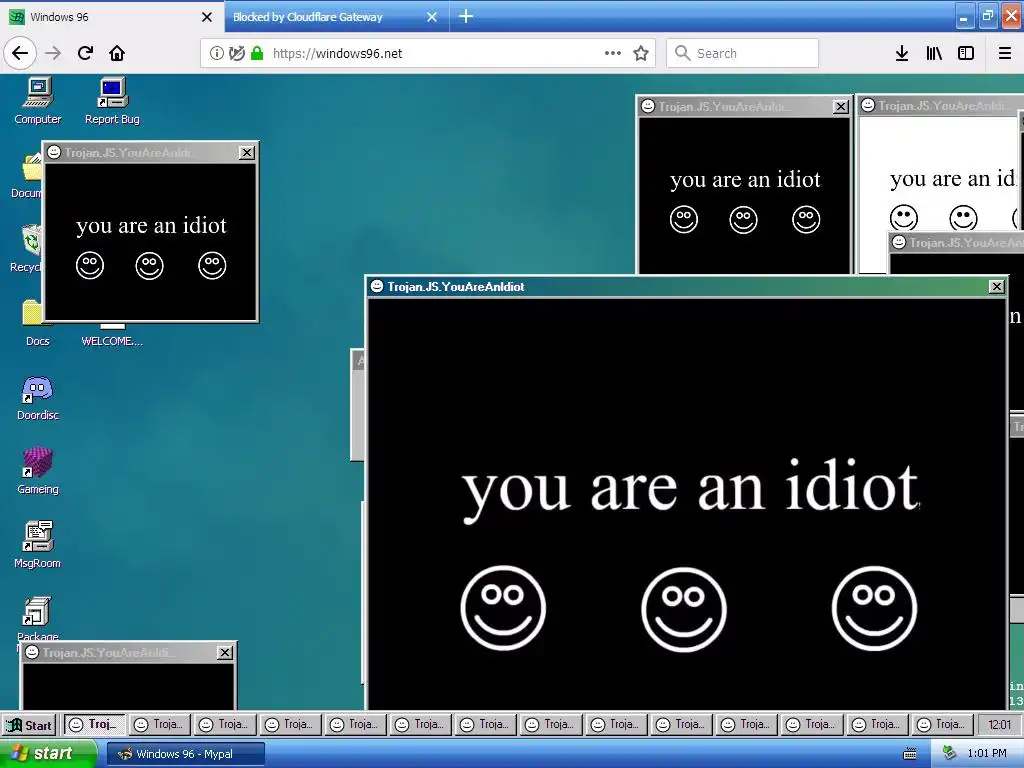Click the Windows XP clock 1:01 PM

click(987, 754)
